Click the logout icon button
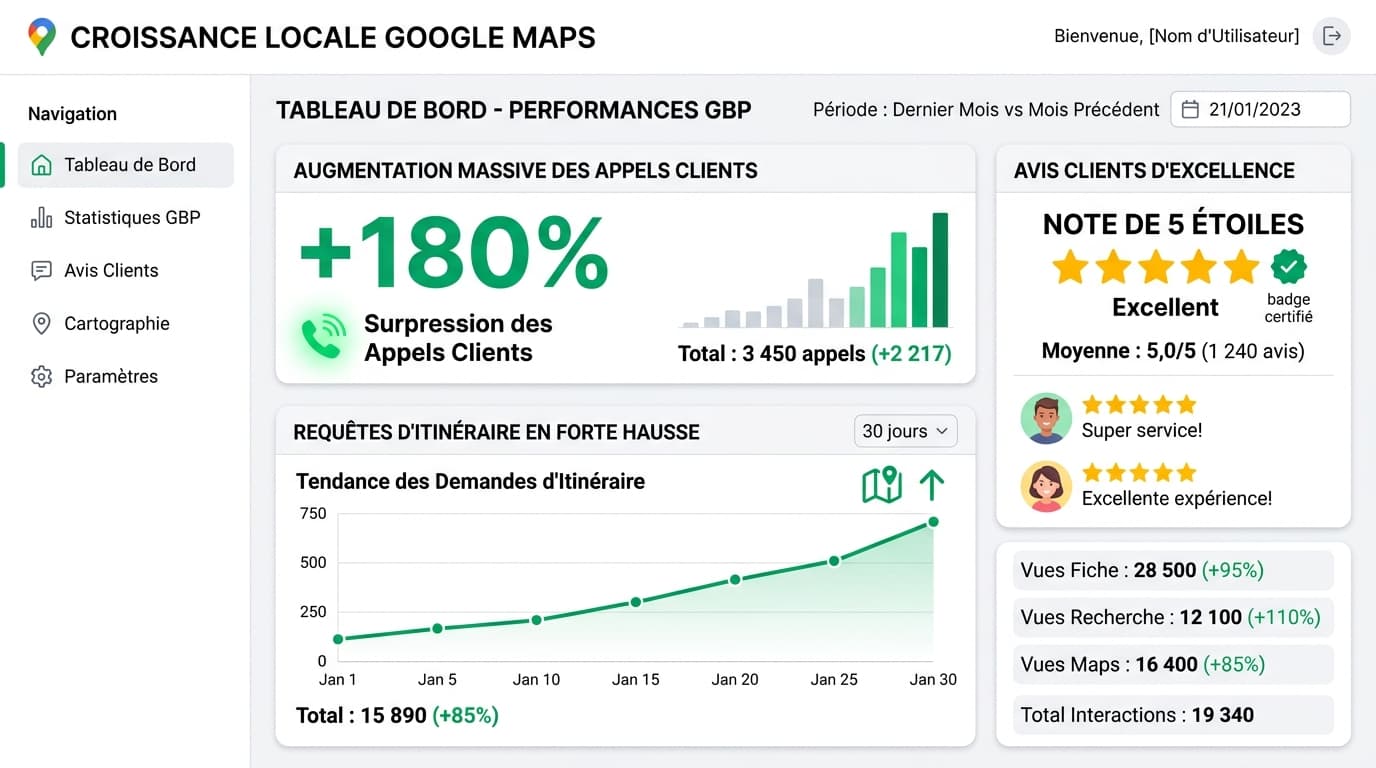The height and width of the screenshot is (768, 1376). coord(1332,36)
